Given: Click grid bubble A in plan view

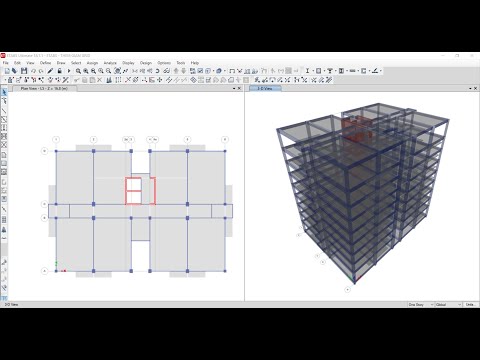Looking at the screenshot, I should [45, 271].
